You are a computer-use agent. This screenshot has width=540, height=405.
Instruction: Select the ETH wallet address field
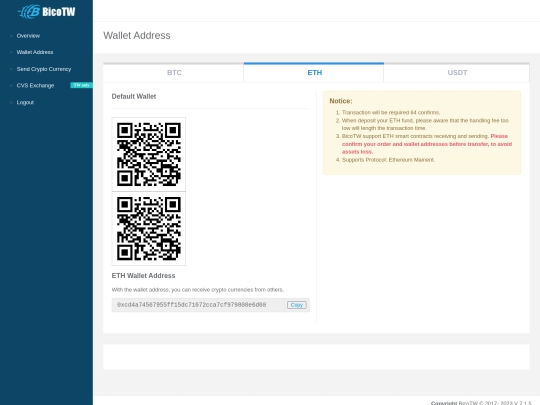coord(199,305)
